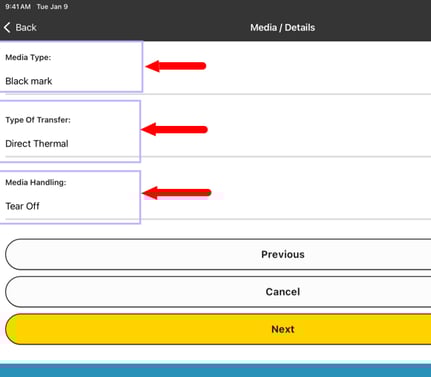This screenshot has width=431, height=377.
Task: Tap the Tue Jan 9 date
Action: pyautogui.click(x=52, y=7)
